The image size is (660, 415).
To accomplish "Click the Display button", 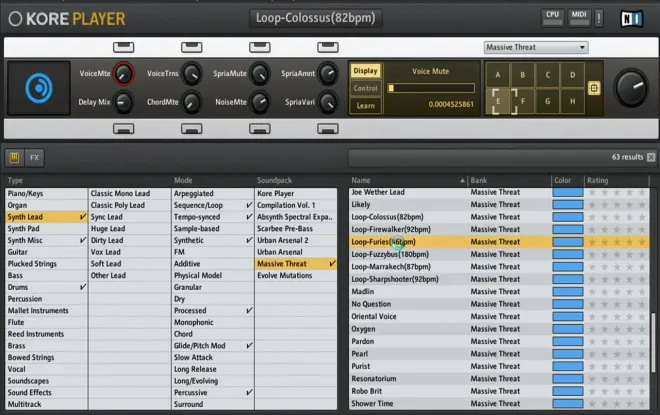I will tap(365, 71).
